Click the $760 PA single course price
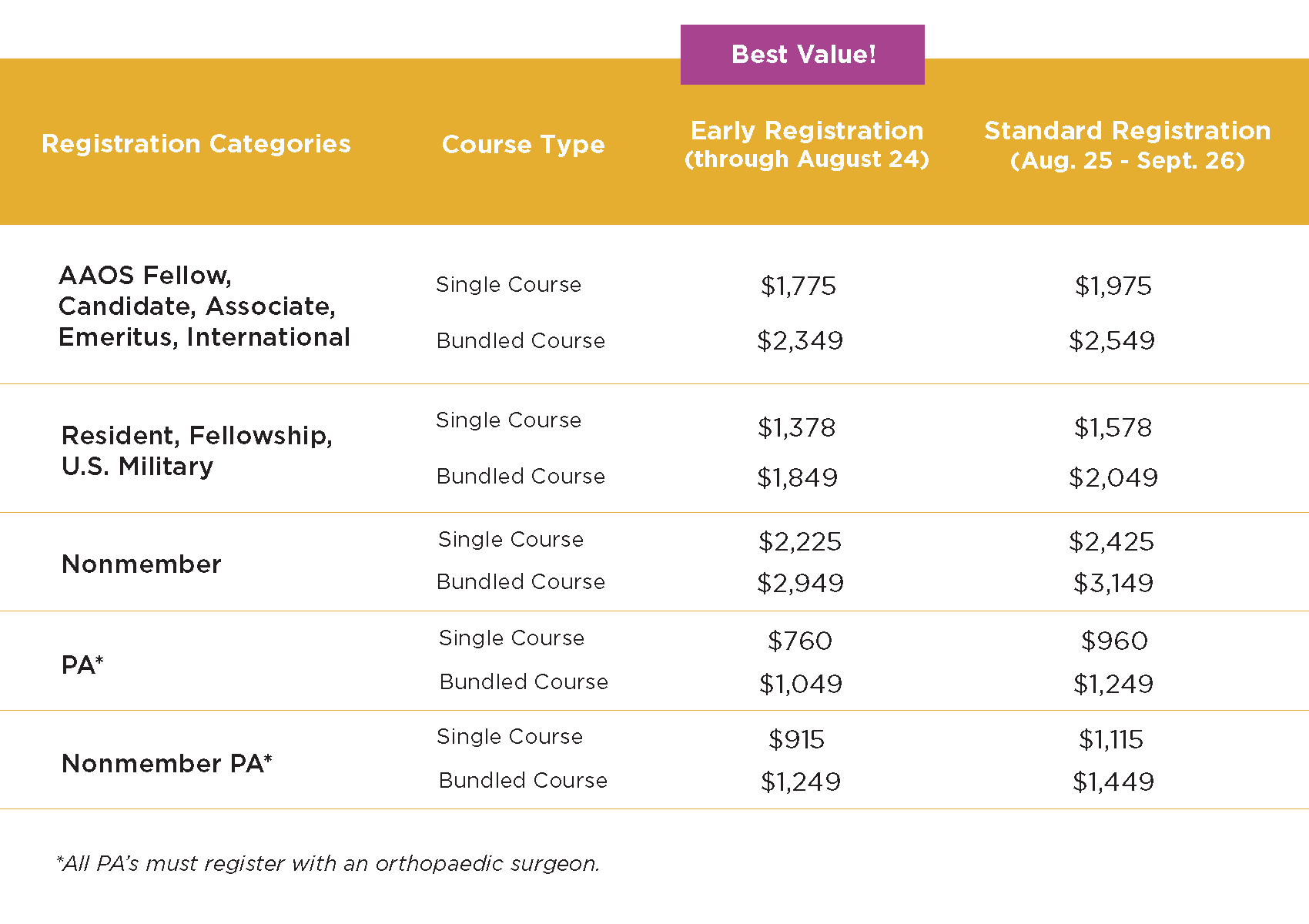Screen dimensions: 1309x924 (x=800, y=641)
